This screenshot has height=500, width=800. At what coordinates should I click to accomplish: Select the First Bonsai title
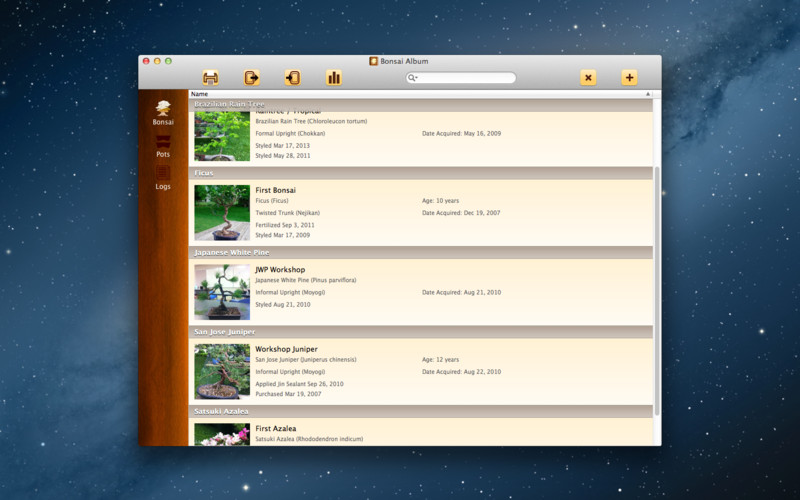point(276,190)
